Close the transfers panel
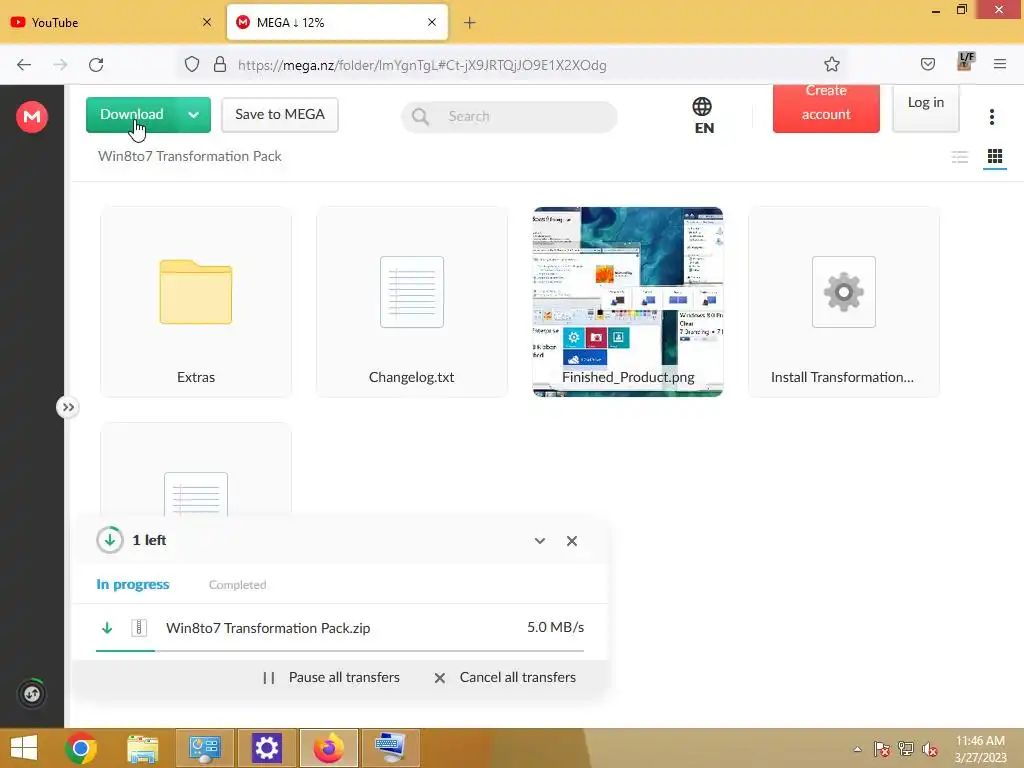Viewport: 1024px width, 768px height. (x=572, y=541)
